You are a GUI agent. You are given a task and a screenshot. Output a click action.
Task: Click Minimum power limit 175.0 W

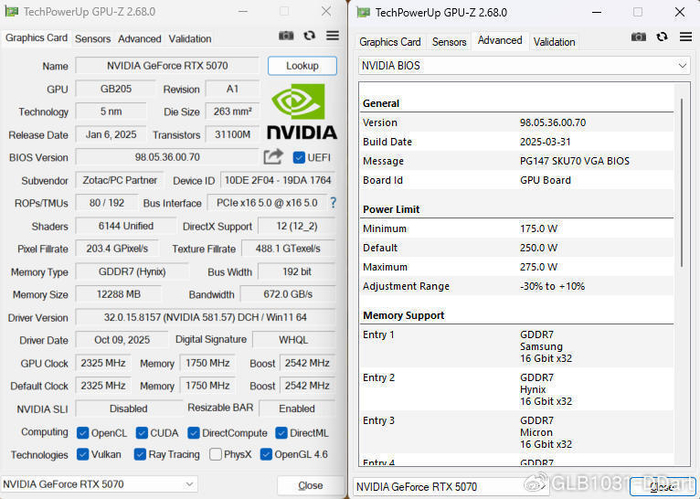coord(538,229)
